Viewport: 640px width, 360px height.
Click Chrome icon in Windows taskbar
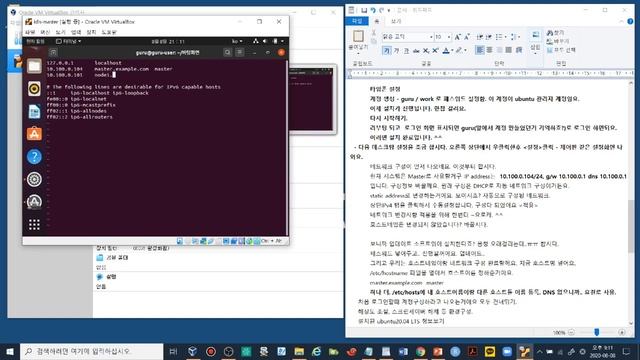[420, 351]
